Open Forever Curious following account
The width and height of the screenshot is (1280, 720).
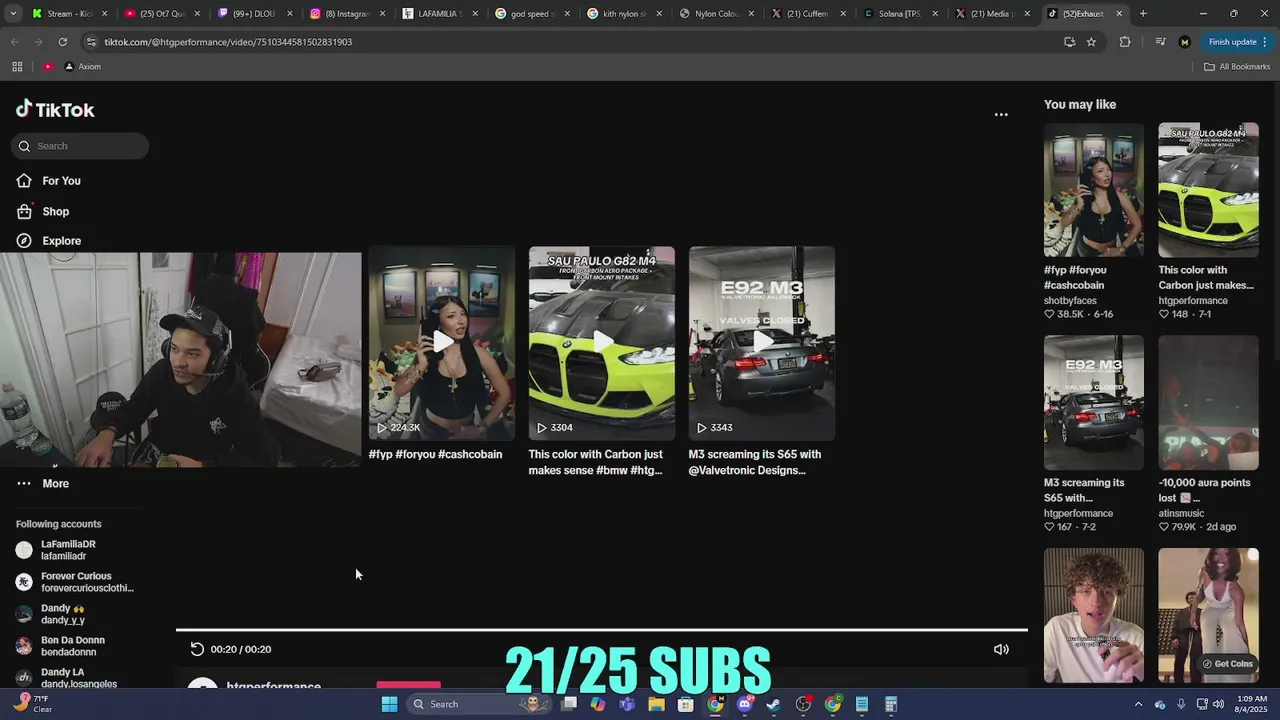pos(75,582)
